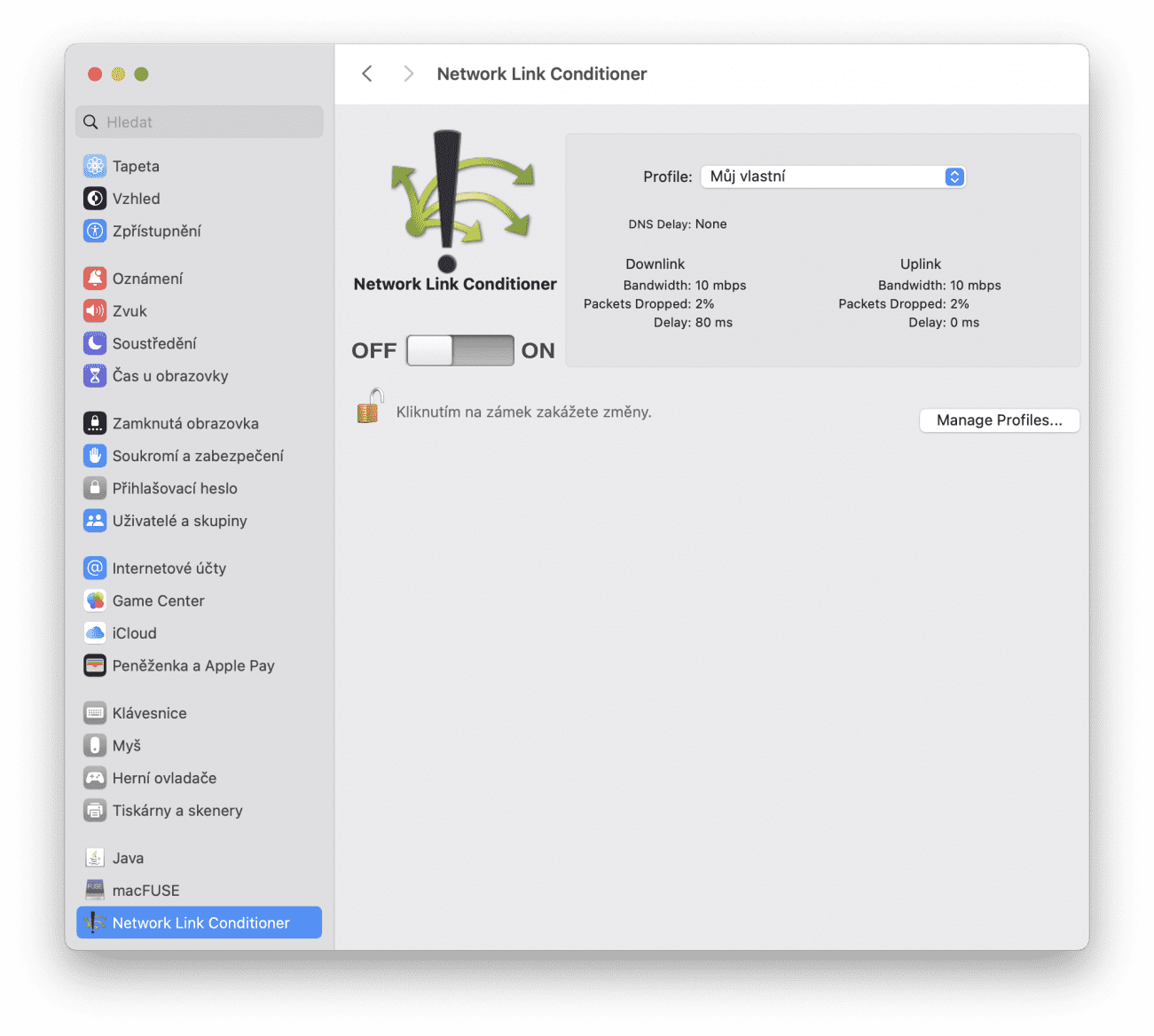Click the Myš mouse icon
This screenshot has width=1154, height=1036.
tap(95, 745)
